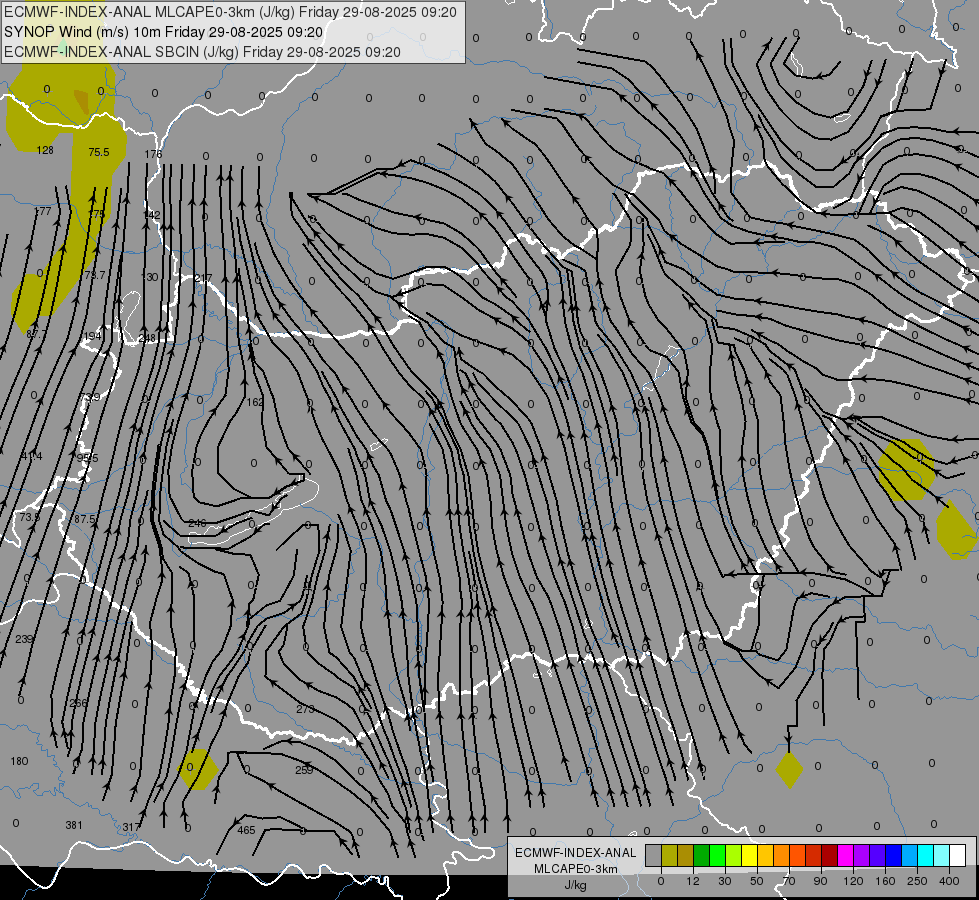Choose the bright green legend swatch
The height and width of the screenshot is (900, 979).
717,855
